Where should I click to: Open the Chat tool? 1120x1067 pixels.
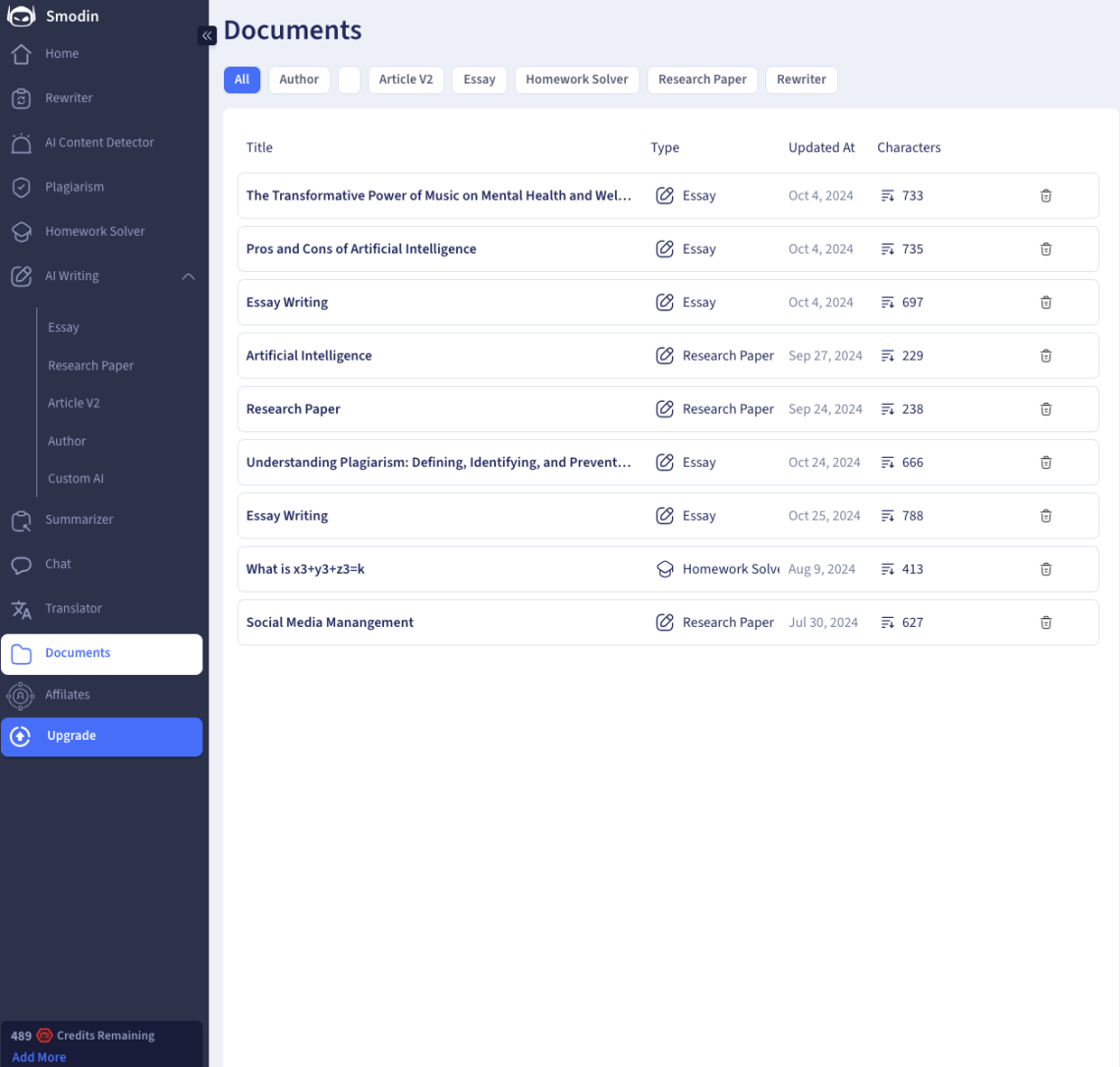58,564
